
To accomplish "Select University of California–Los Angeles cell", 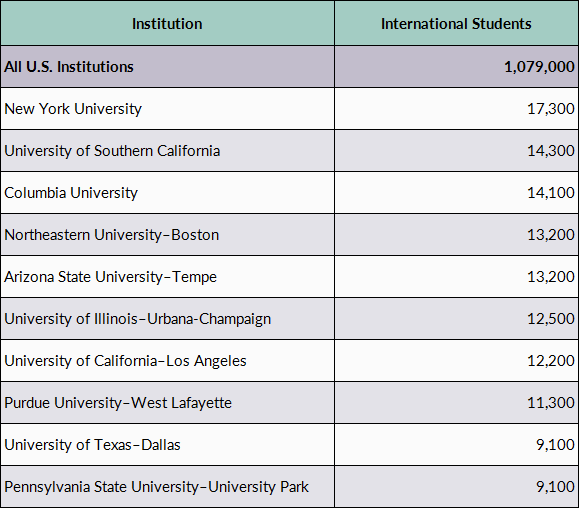I will [167, 361].
